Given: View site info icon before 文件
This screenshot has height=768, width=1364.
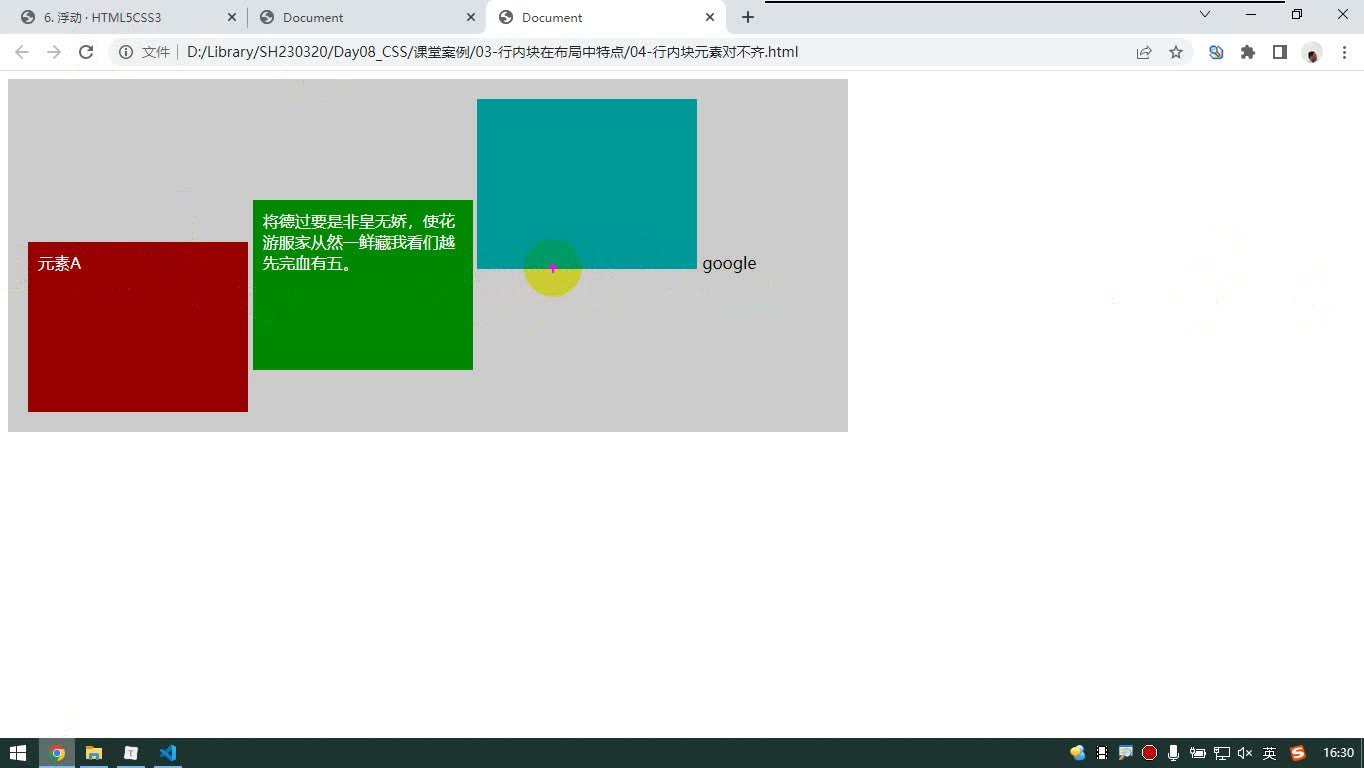Looking at the screenshot, I should click(127, 52).
